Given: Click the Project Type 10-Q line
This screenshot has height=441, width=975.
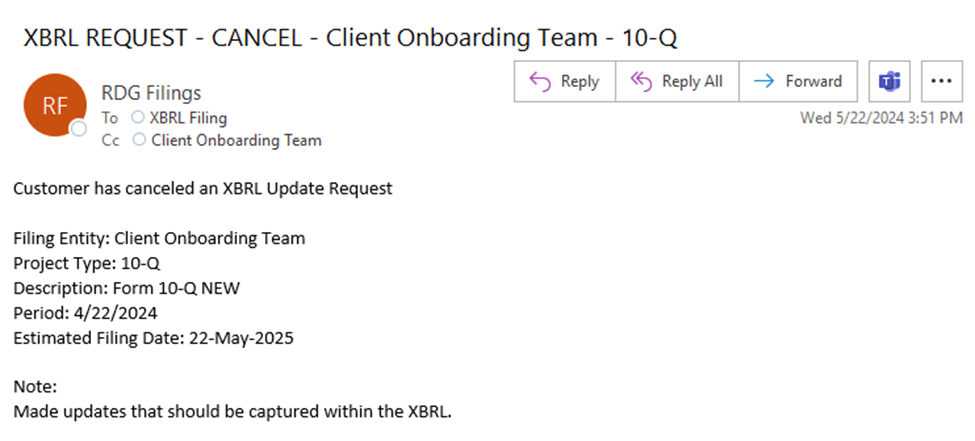Looking at the screenshot, I should [x=87, y=263].
